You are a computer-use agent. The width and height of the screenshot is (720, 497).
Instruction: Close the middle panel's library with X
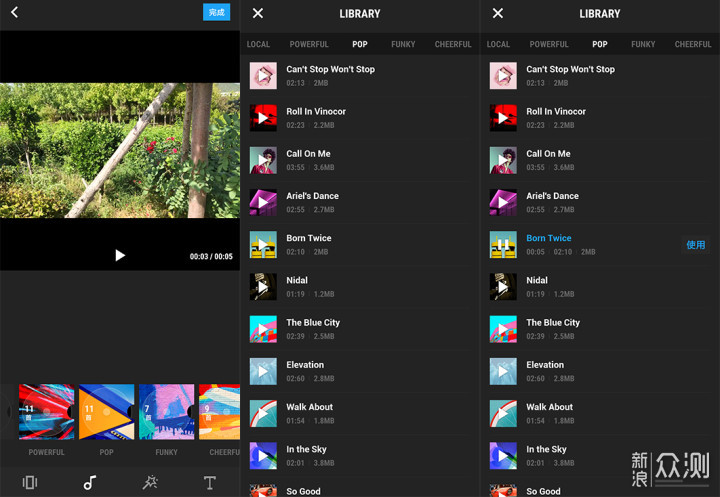tap(258, 13)
